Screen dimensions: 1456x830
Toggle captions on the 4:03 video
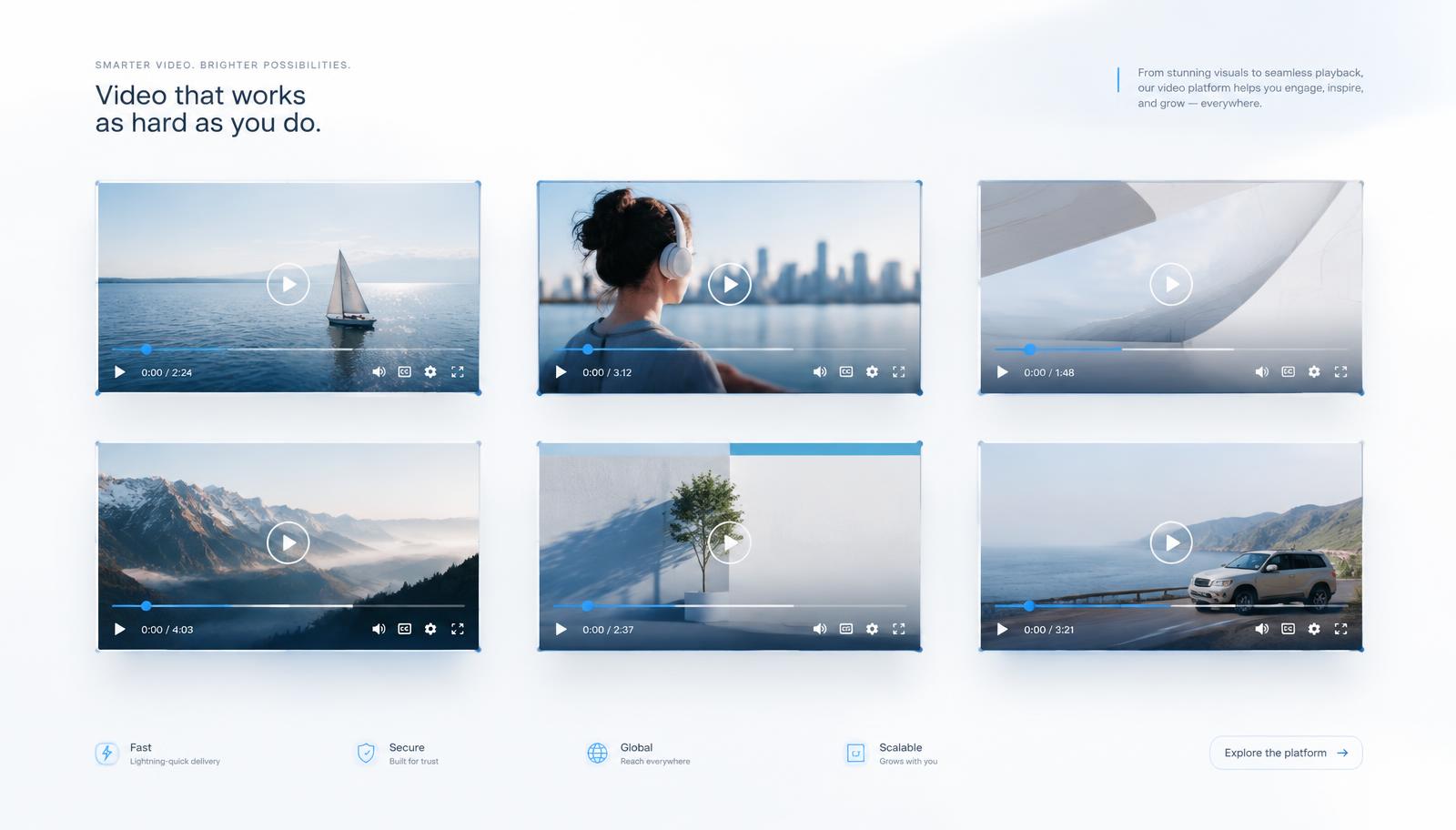(405, 629)
